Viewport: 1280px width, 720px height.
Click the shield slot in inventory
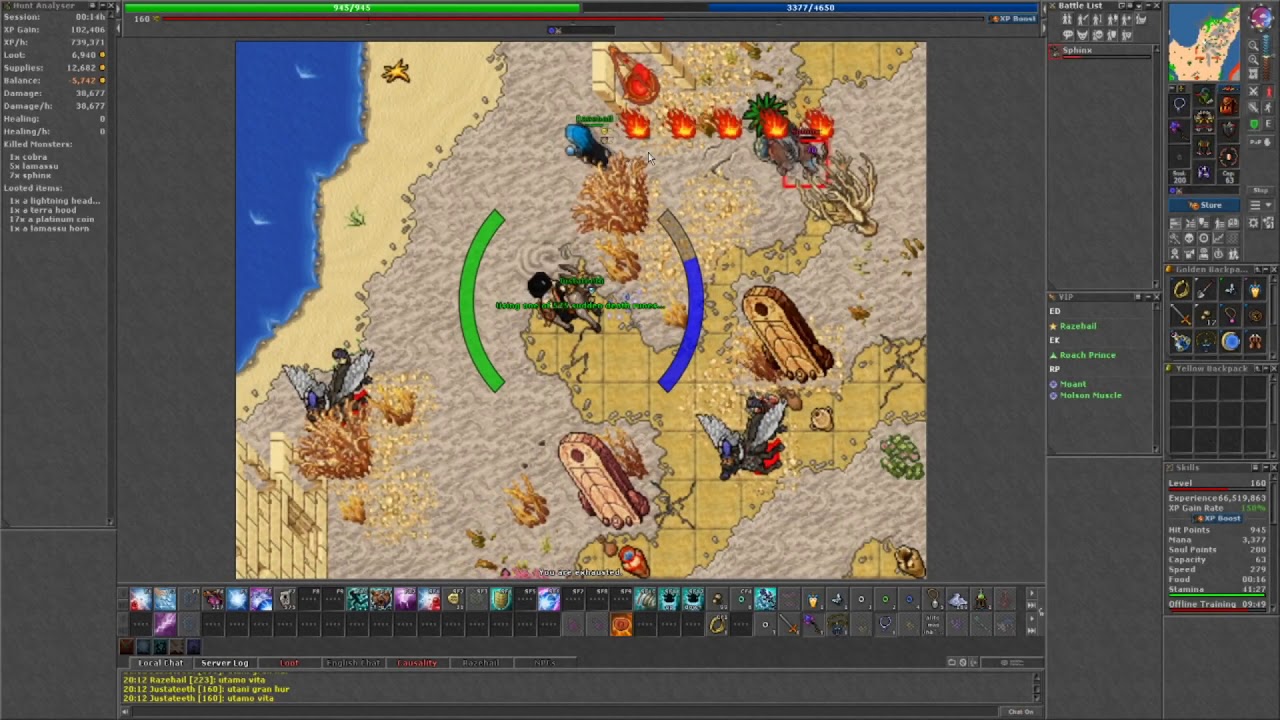[x=1229, y=130]
